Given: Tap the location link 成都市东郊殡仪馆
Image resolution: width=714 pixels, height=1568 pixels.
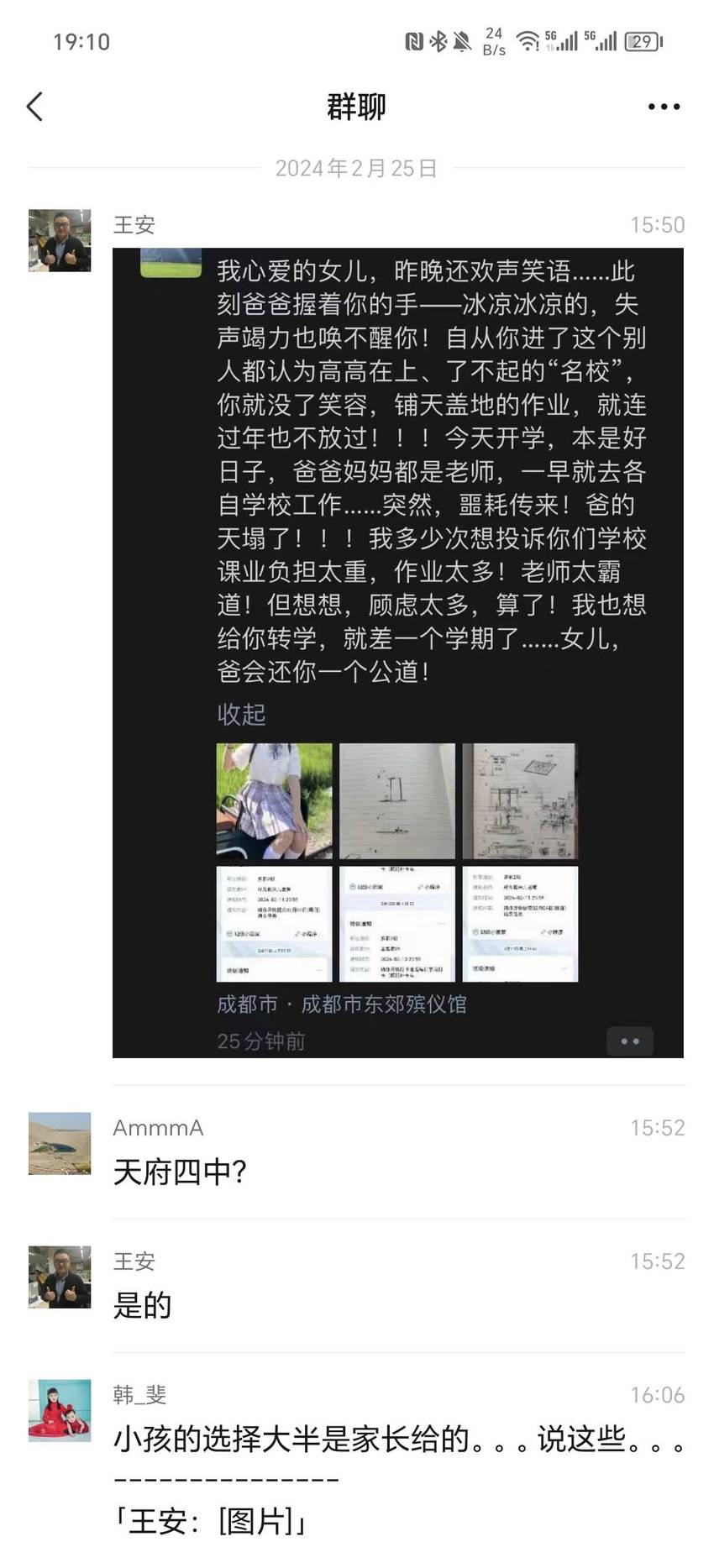Looking at the screenshot, I should [x=384, y=1004].
